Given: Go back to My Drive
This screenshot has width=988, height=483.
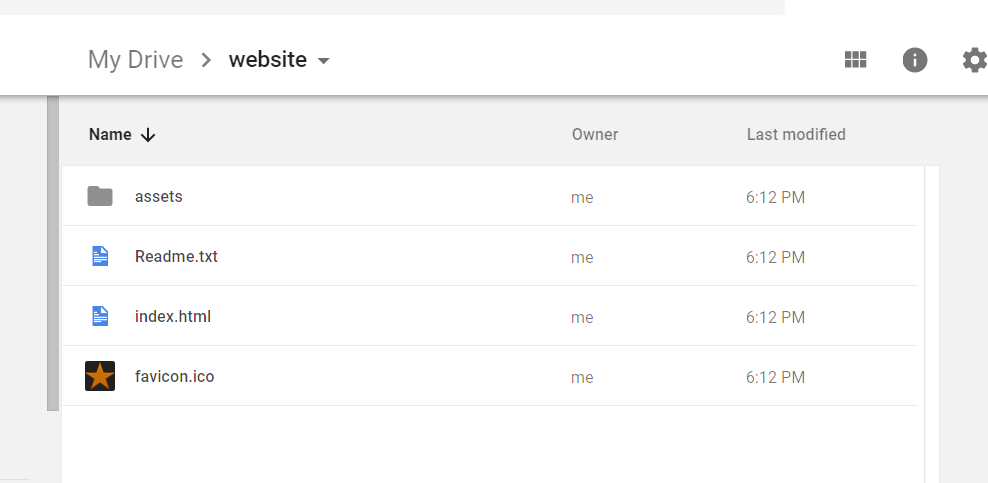Looking at the screenshot, I should tap(135, 60).
